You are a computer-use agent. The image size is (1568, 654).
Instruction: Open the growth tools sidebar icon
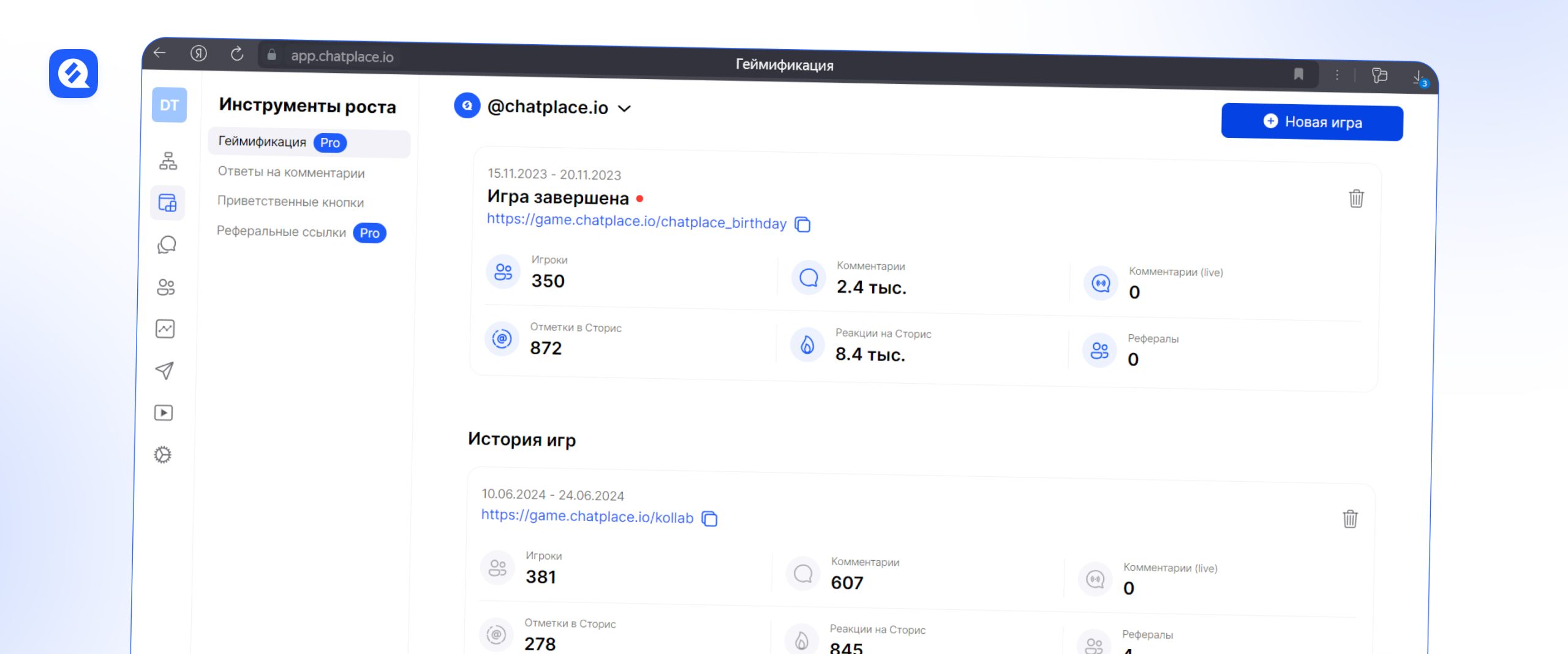tap(167, 203)
